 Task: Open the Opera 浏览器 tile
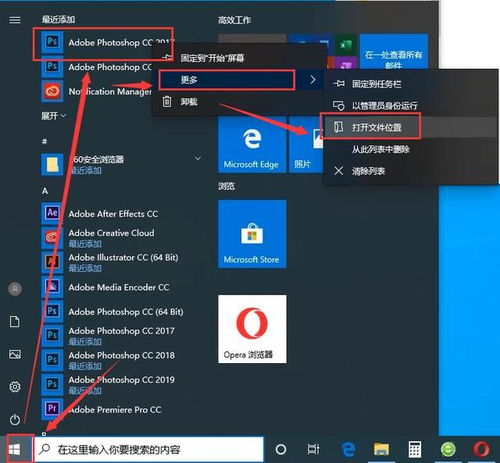pyautogui.click(x=252, y=329)
